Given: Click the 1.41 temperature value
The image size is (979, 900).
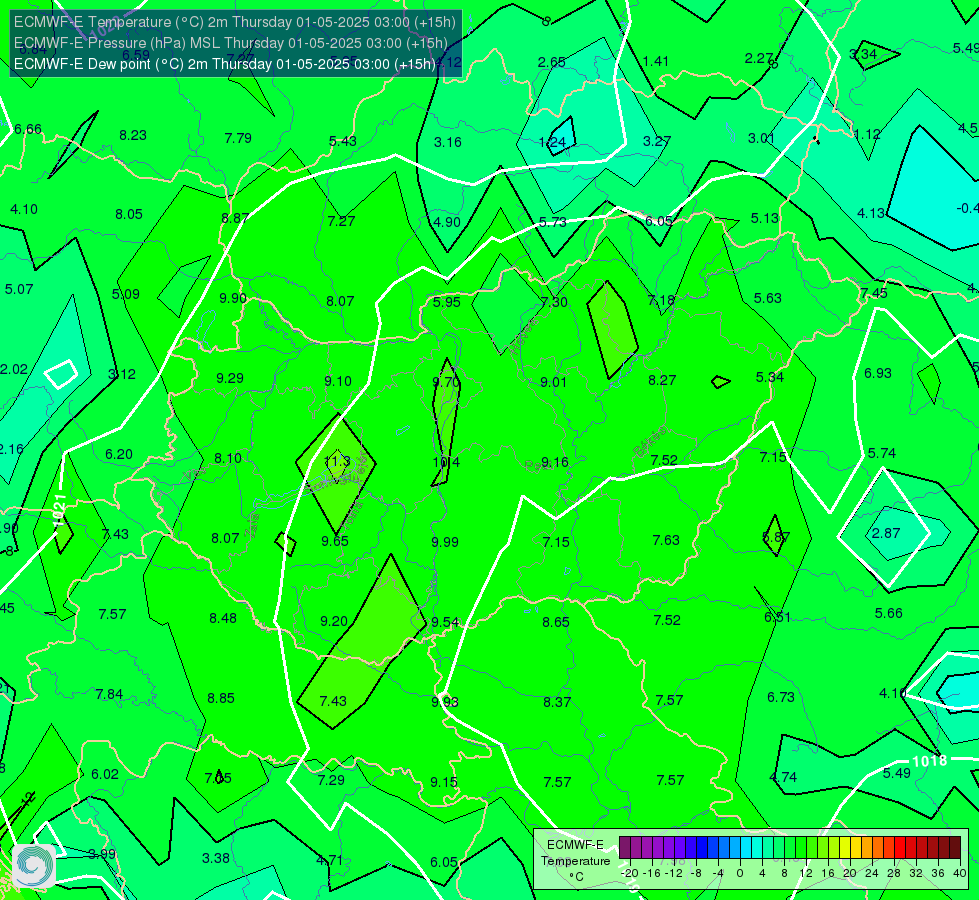Looking at the screenshot, I should (656, 61).
